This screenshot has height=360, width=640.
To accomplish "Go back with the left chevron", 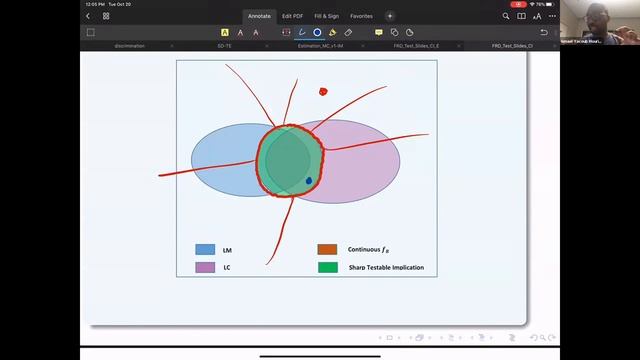I will (88, 16).
